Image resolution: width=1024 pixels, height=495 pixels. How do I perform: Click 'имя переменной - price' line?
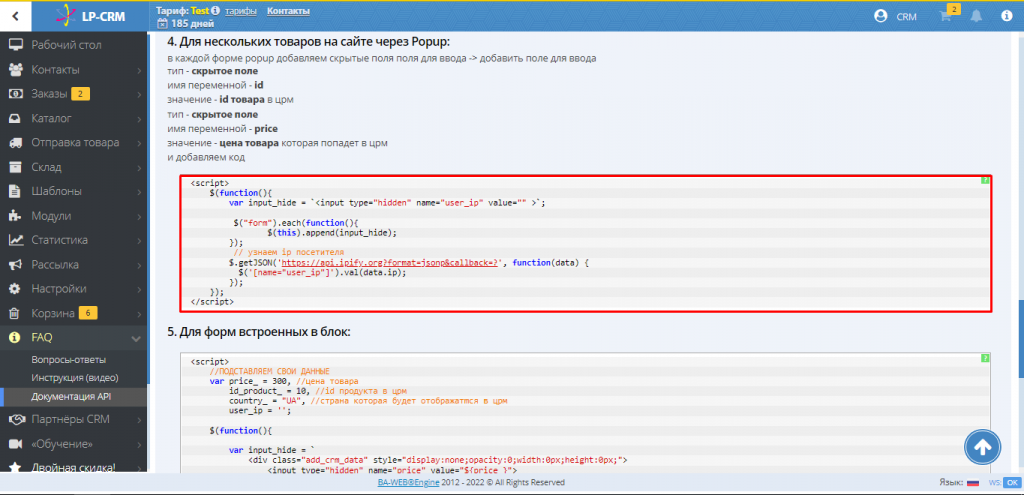click(x=223, y=129)
